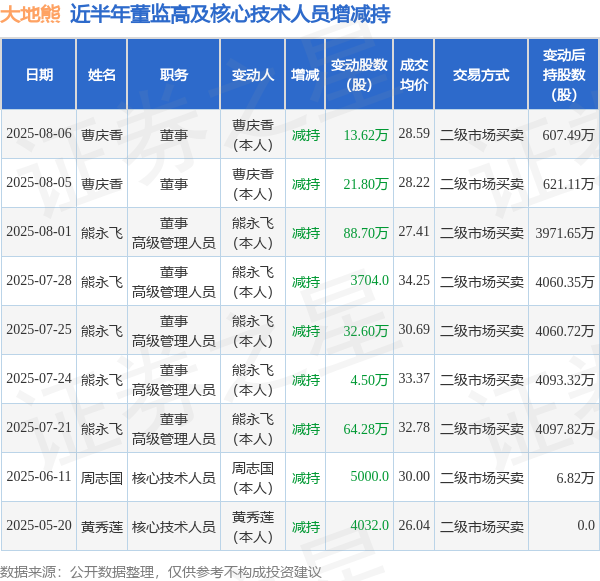600x581 pixels.
Task: Click the 变动股数(股) column header
Action: click(359, 75)
